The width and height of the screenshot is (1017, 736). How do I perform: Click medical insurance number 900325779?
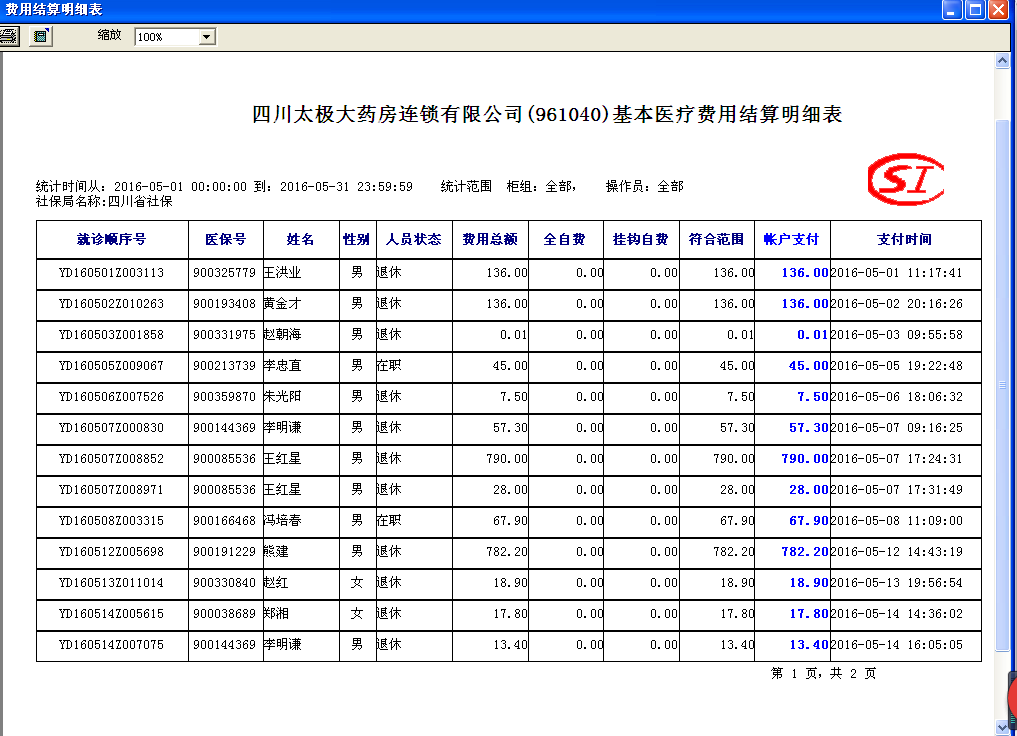(x=224, y=273)
